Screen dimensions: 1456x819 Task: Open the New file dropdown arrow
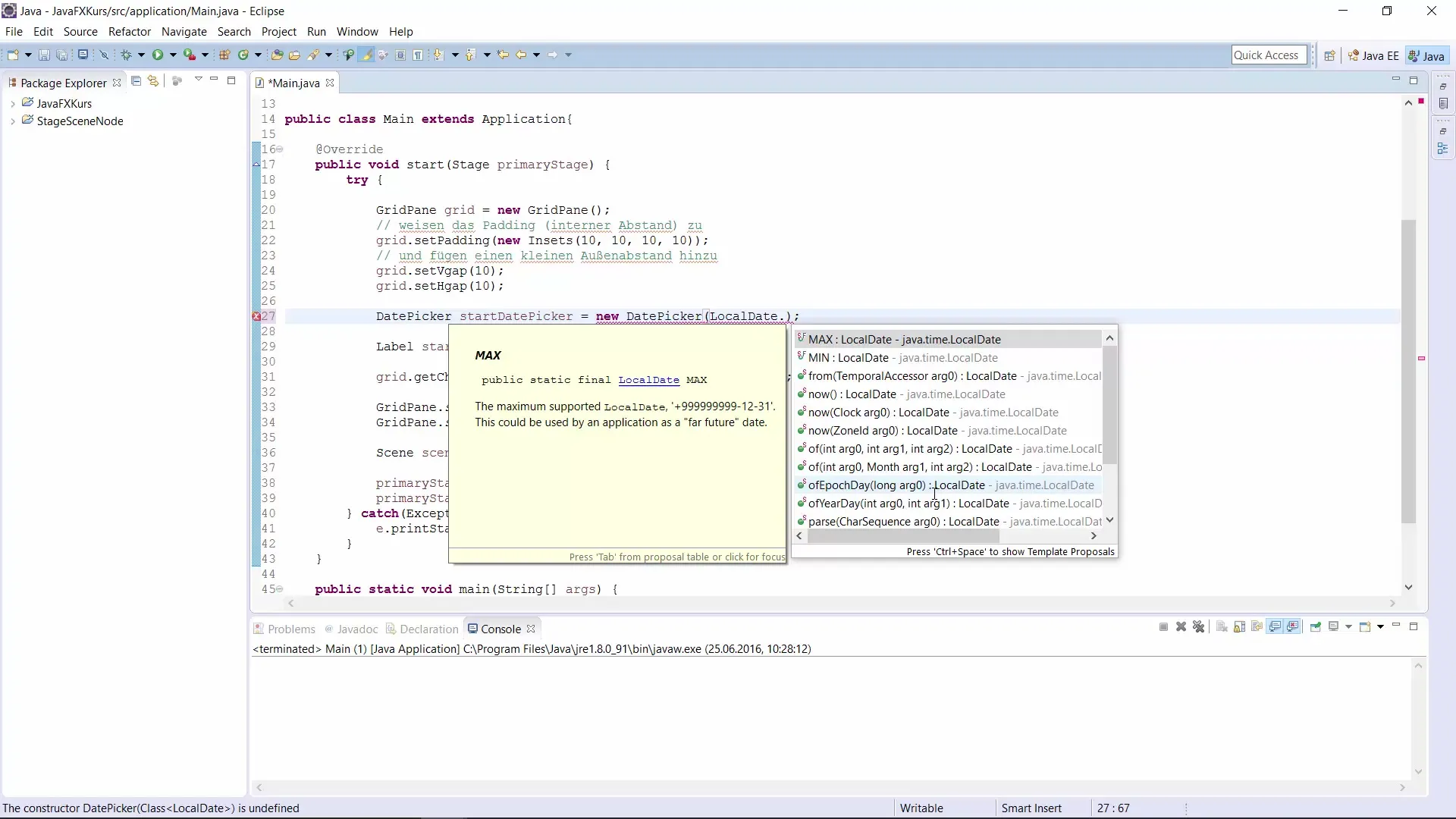(x=28, y=55)
